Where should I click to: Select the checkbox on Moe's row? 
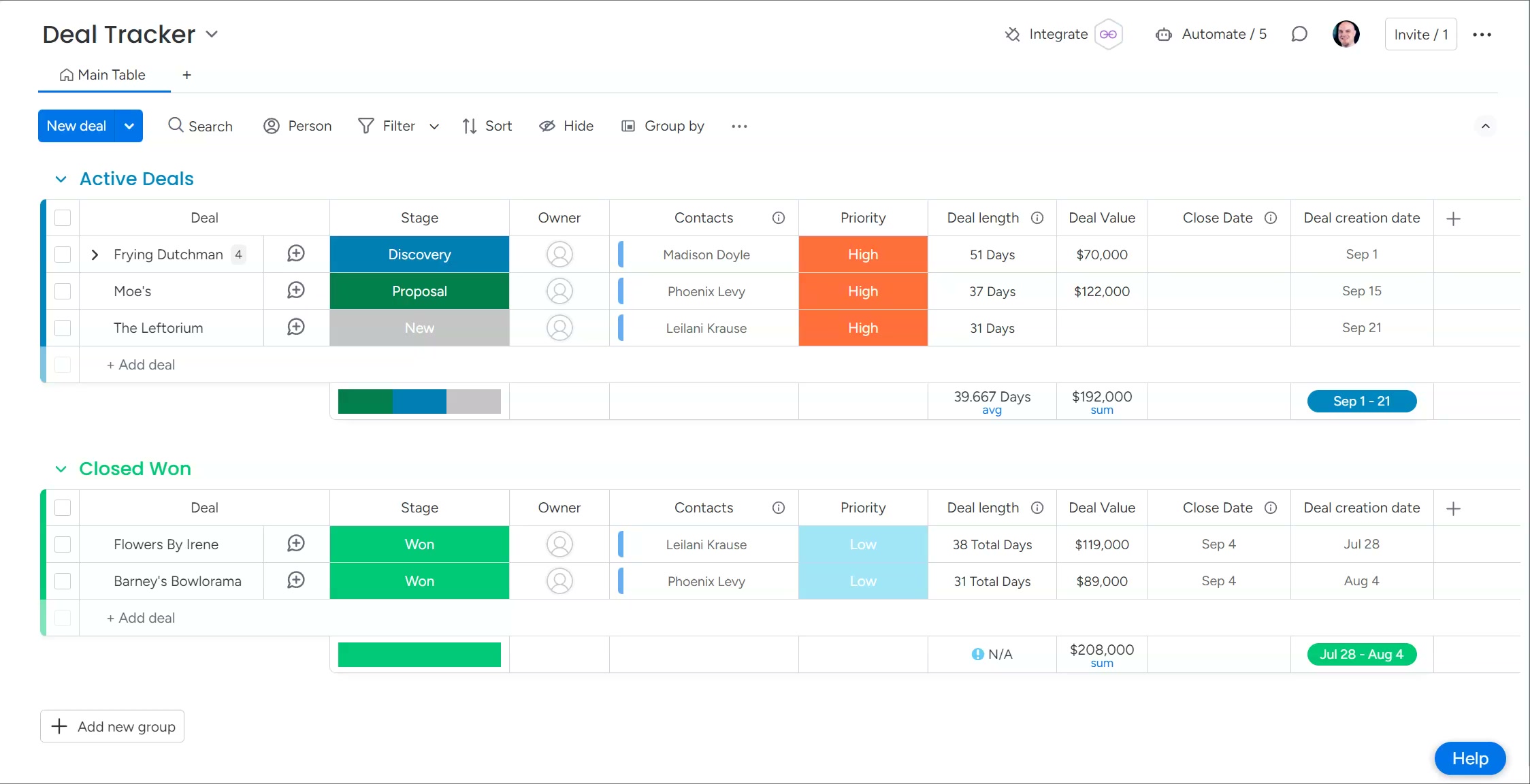[63, 291]
